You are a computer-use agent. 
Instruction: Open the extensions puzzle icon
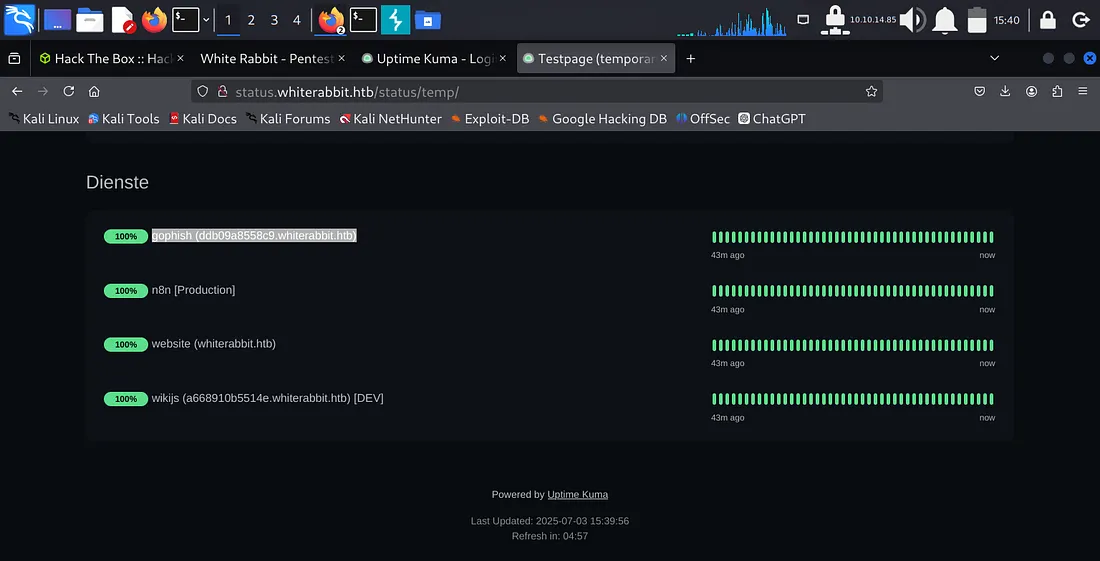click(x=1057, y=91)
